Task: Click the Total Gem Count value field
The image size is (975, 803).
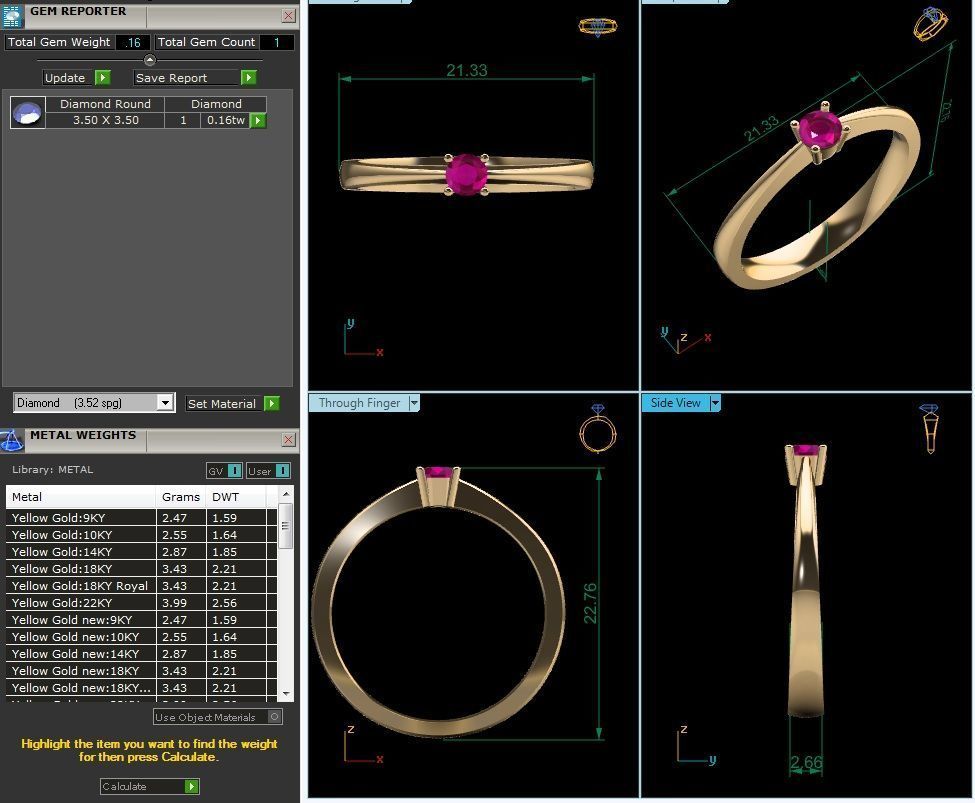Action: [276, 42]
